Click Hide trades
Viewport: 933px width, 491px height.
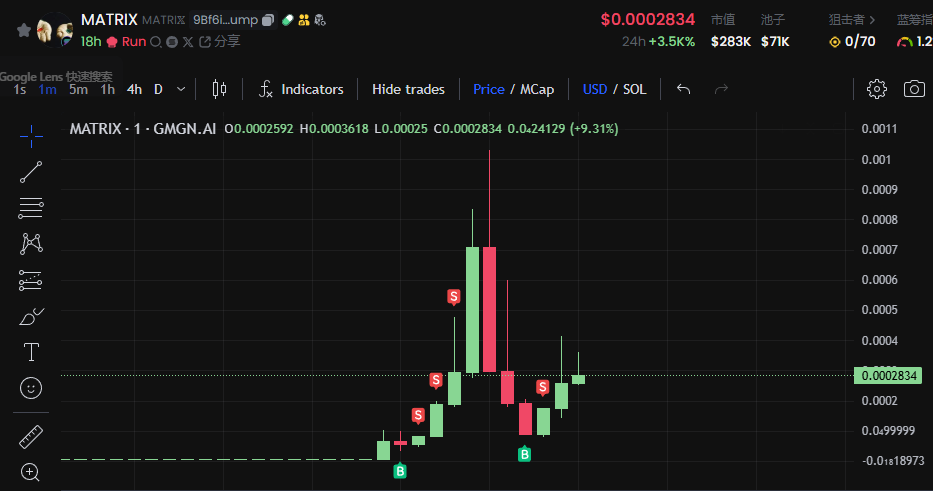click(x=408, y=89)
